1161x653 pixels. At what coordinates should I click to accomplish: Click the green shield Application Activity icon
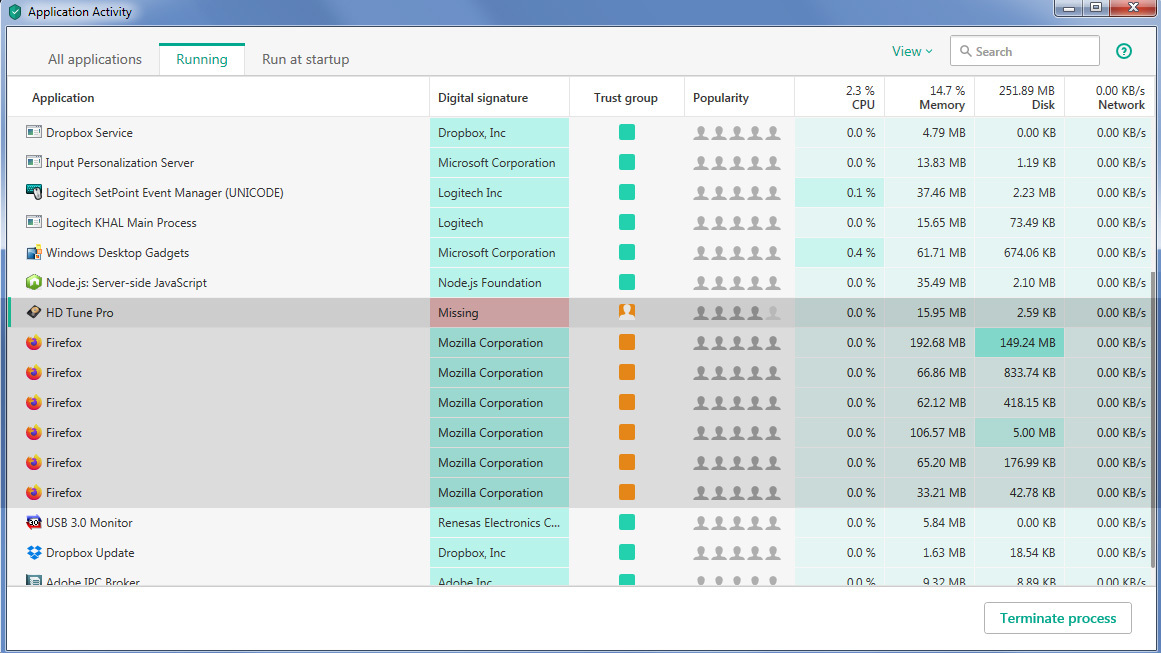(15, 12)
